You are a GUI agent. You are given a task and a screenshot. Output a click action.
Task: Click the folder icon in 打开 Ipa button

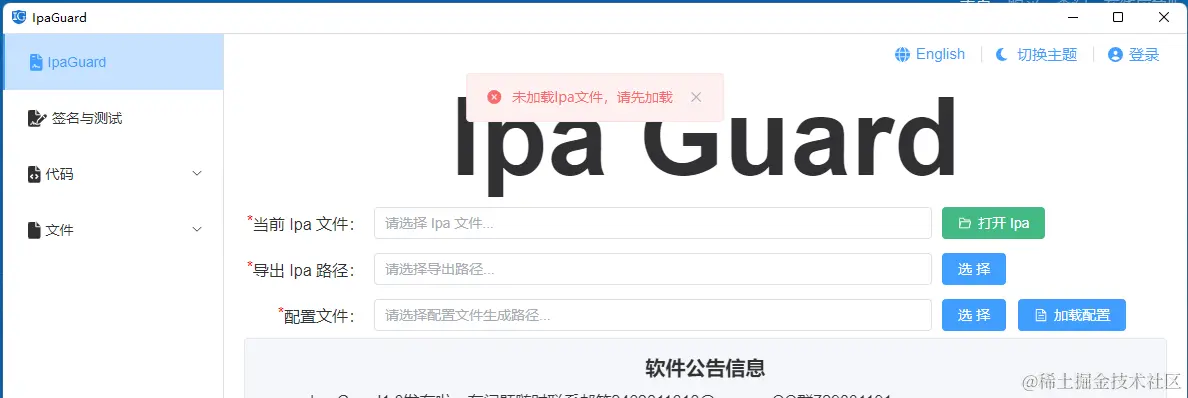tap(964, 224)
